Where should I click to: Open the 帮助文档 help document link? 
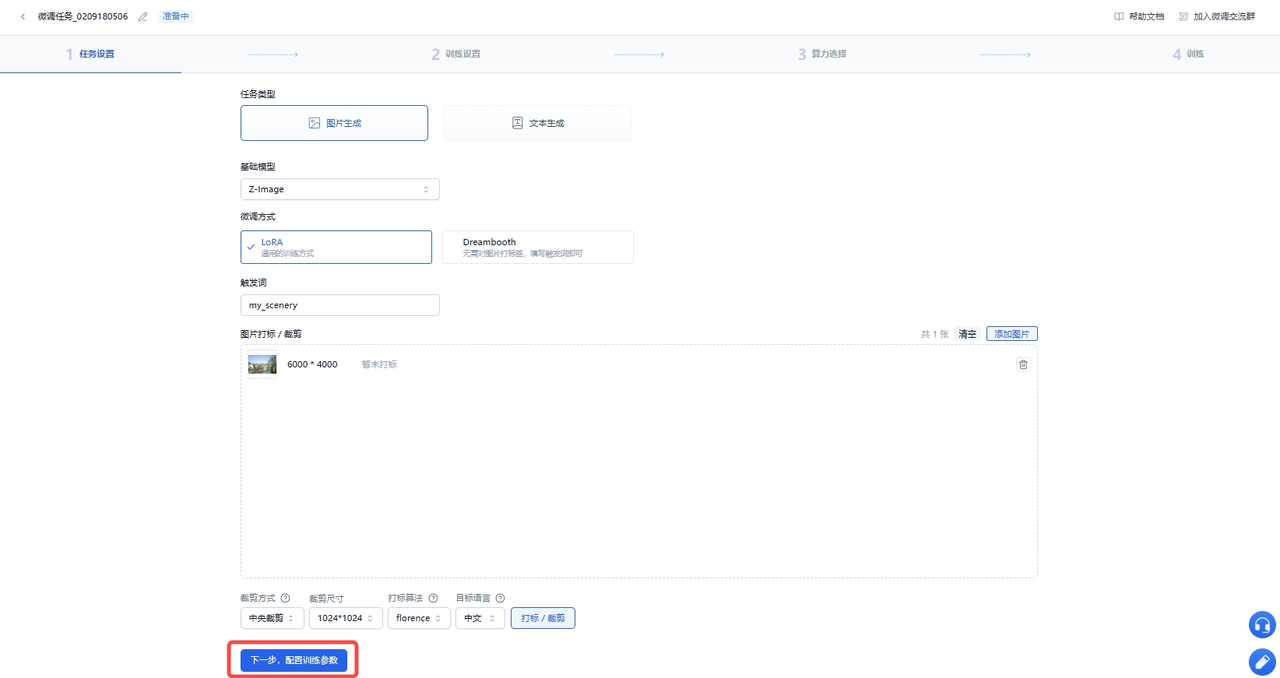click(1139, 17)
